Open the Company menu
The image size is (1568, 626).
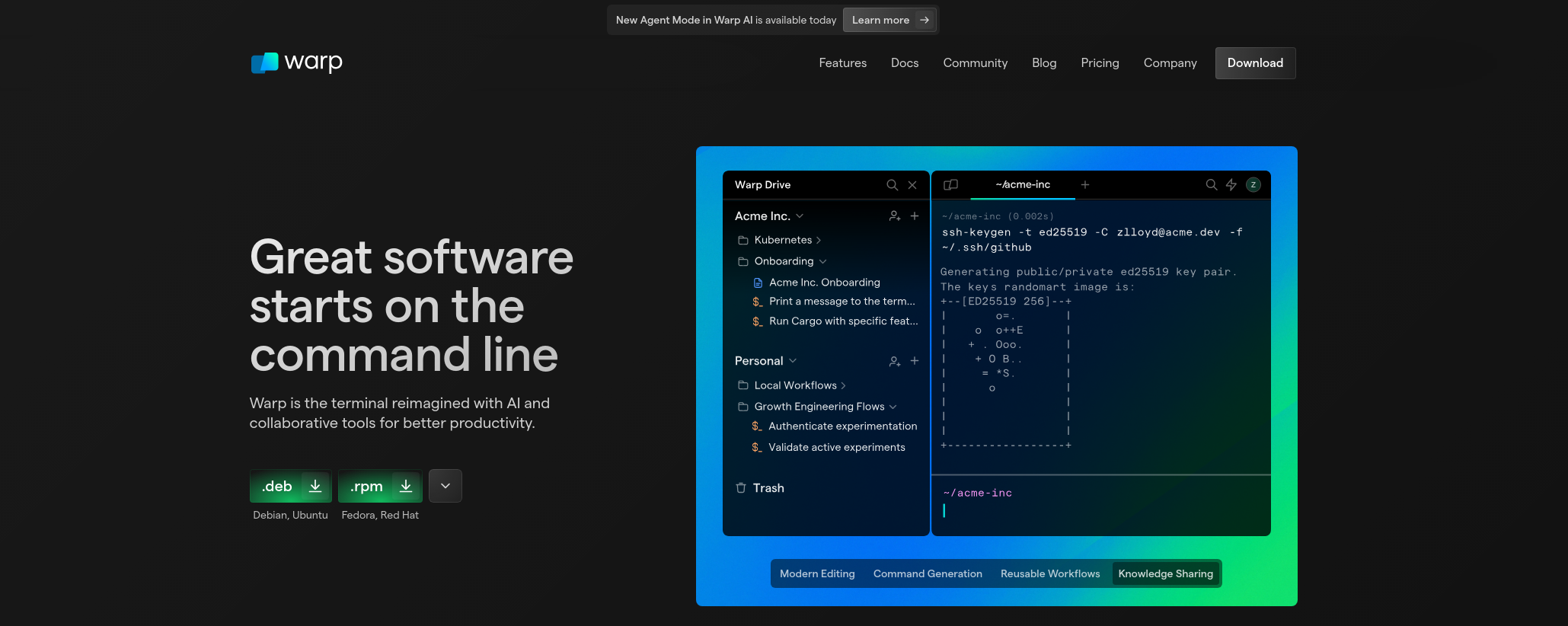pyautogui.click(x=1170, y=63)
